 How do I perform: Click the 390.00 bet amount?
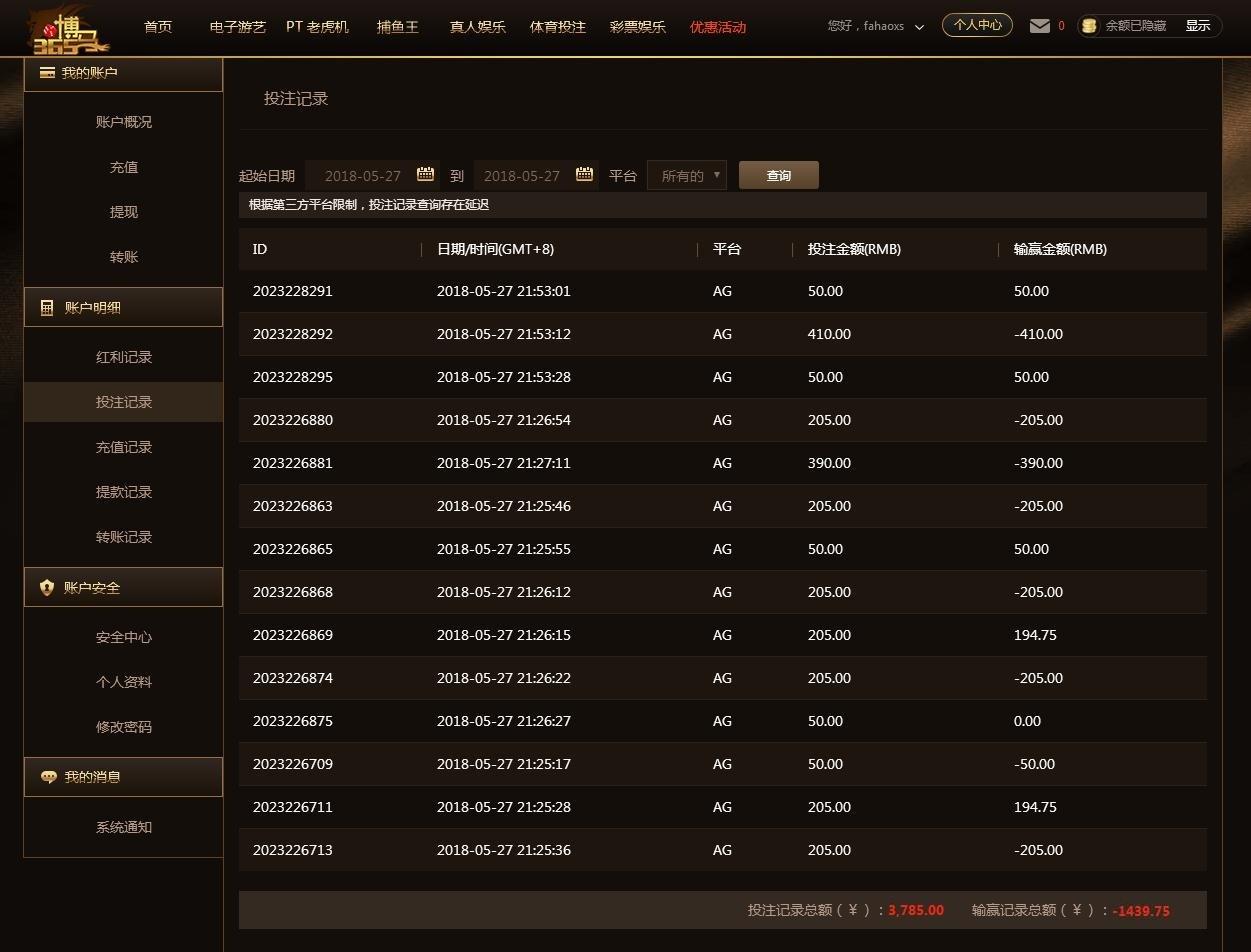tap(829, 463)
